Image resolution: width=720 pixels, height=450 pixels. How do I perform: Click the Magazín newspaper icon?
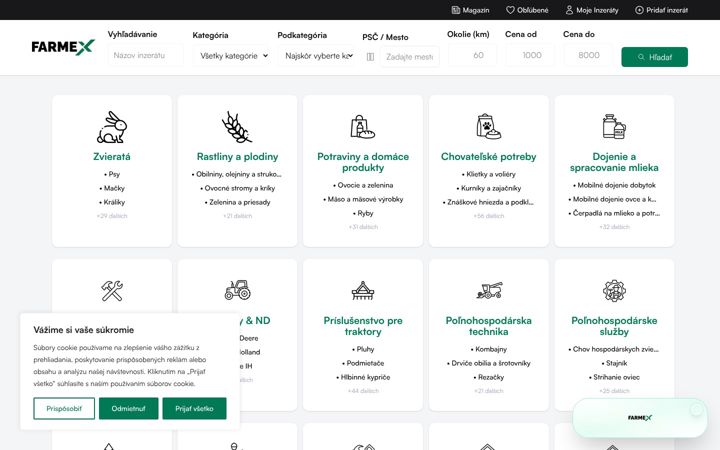[456, 10]
